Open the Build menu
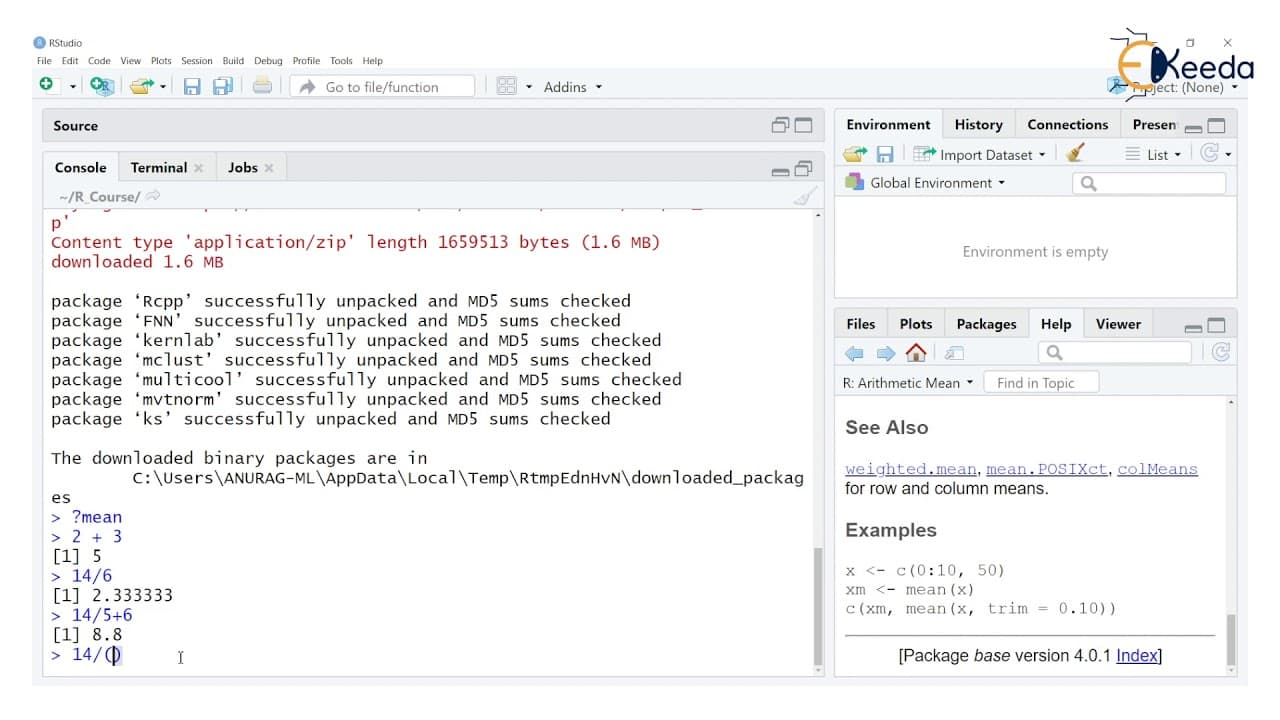1280x720 pixels. [233, 61]
